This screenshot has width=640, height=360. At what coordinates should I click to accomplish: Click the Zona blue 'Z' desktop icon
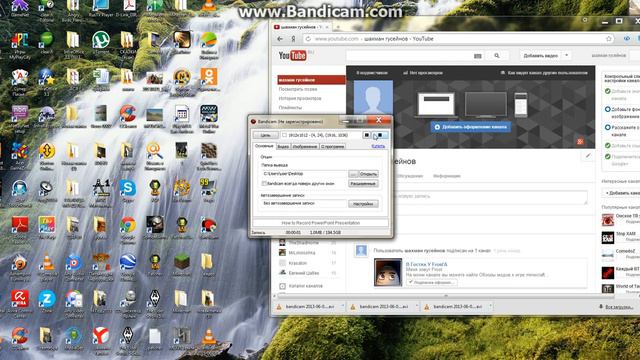47,299
